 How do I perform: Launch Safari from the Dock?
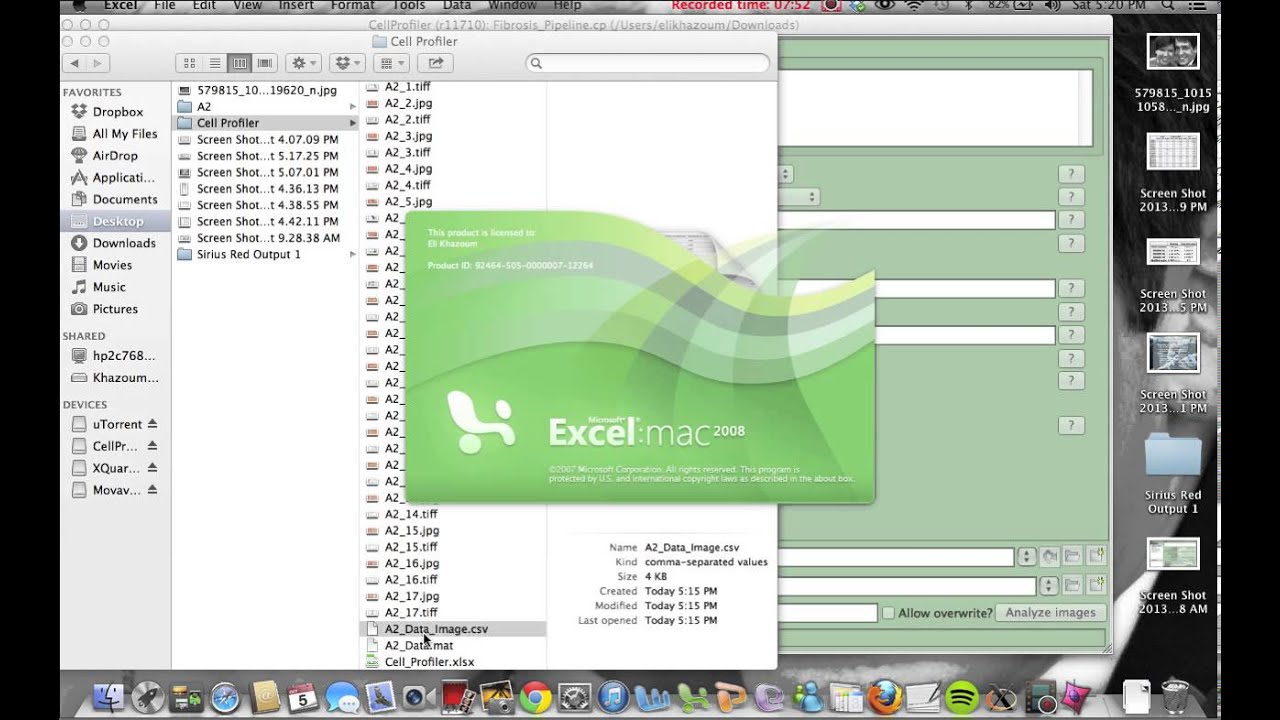click(x=226, y=697)
